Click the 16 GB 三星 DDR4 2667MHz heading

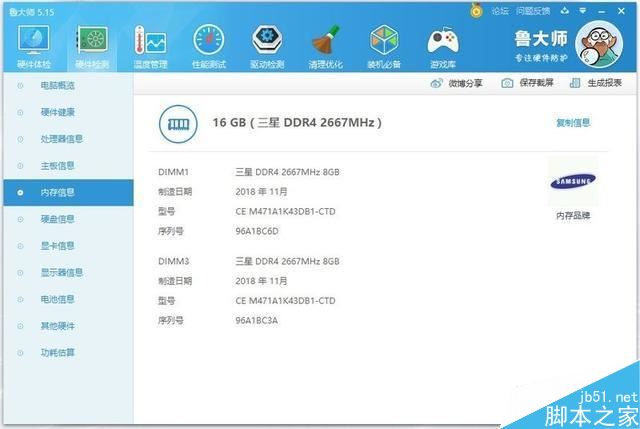tap(297, 122)
